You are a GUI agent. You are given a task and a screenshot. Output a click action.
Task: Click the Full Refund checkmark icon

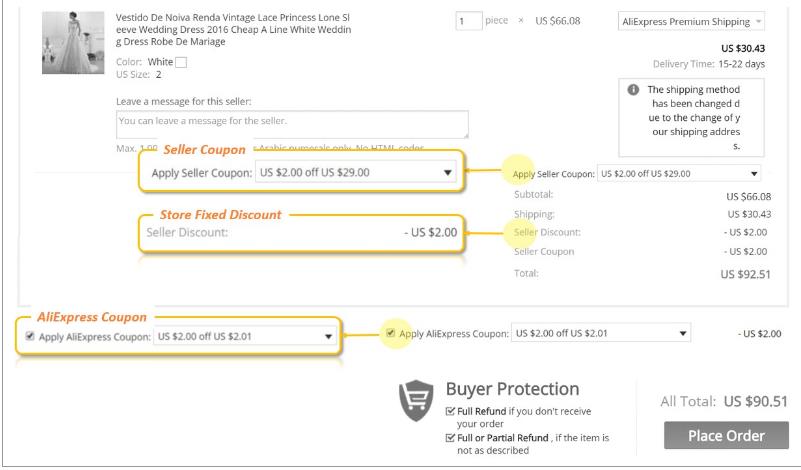(450, 411)
